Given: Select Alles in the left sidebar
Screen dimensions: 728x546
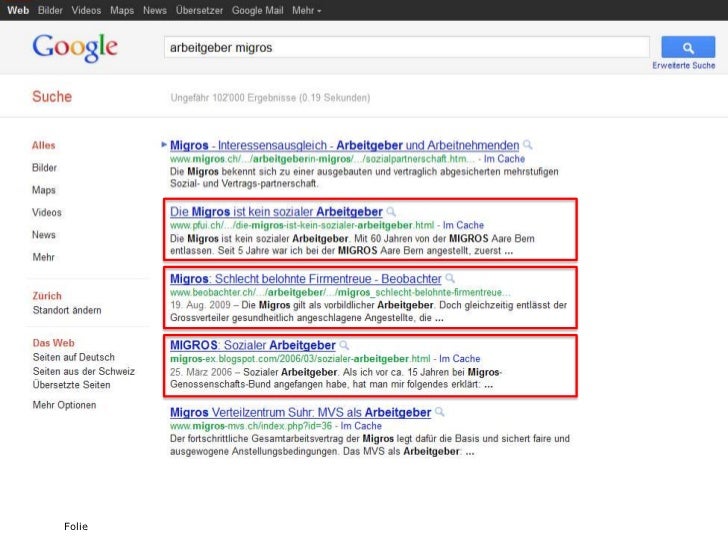Looking at the screenshot, I should 44,145.
